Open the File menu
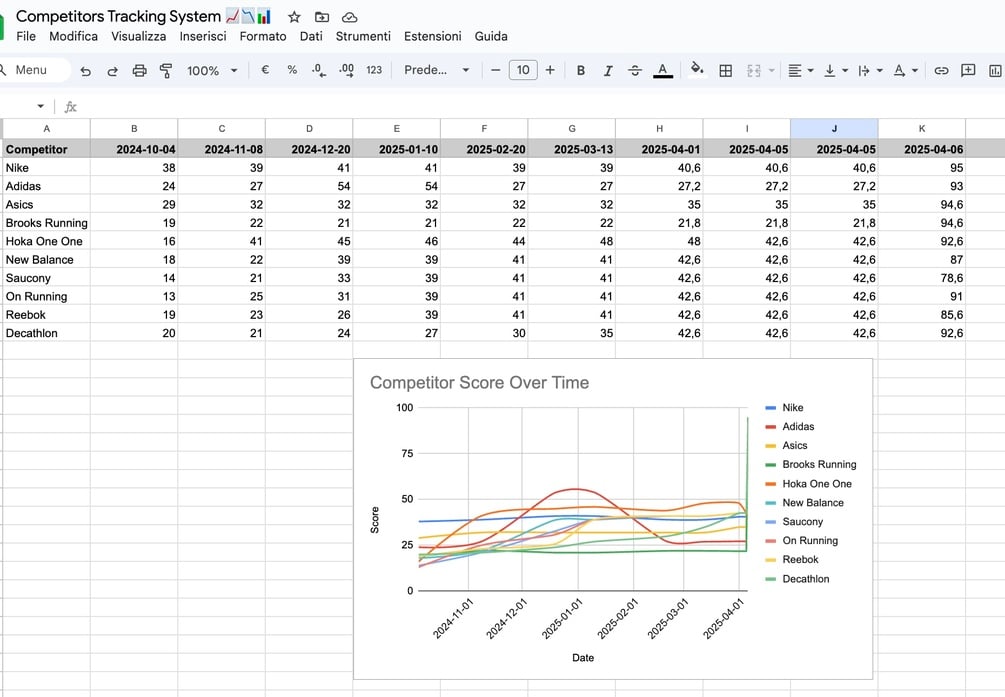 click(26, 37)
